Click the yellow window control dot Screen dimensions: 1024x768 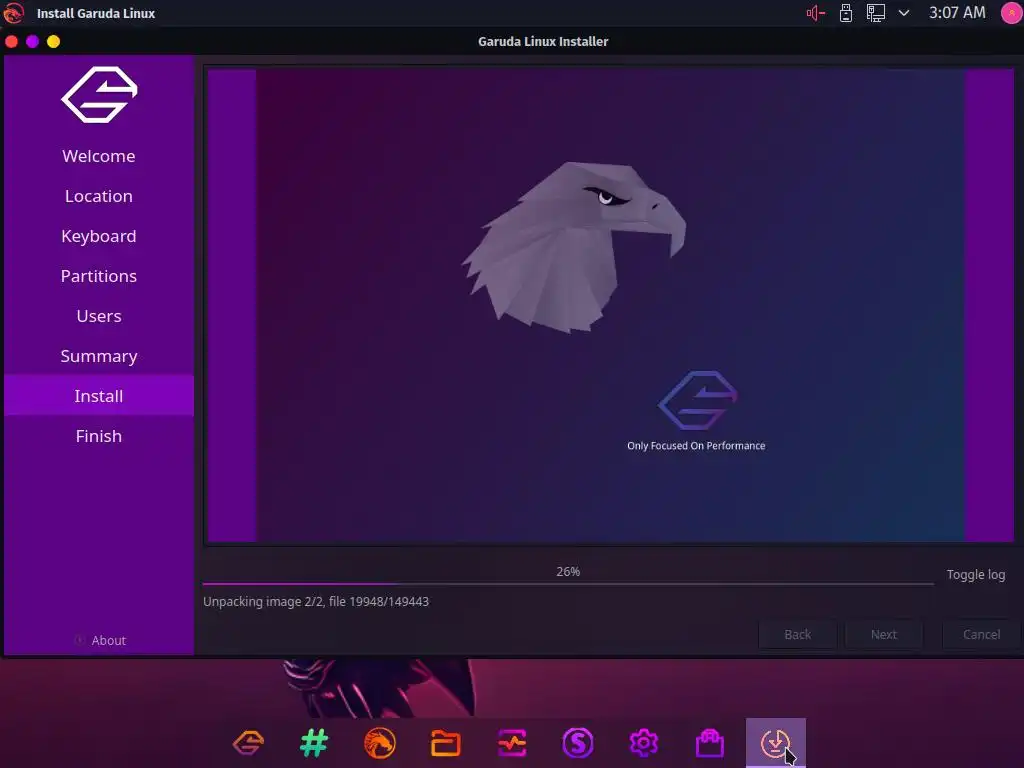click(54, 42)
